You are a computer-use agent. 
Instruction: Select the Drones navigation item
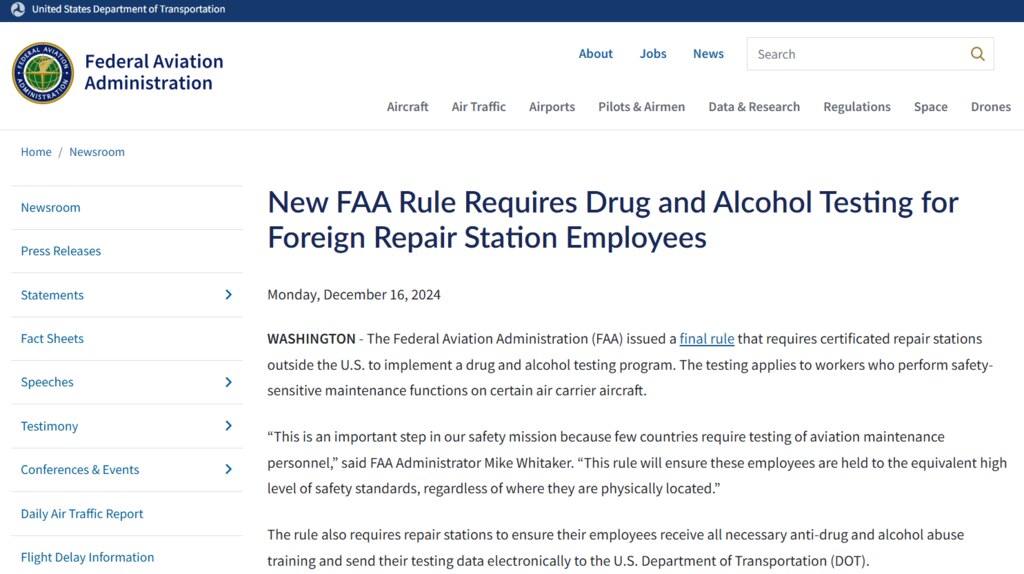(x=990, y=106)
